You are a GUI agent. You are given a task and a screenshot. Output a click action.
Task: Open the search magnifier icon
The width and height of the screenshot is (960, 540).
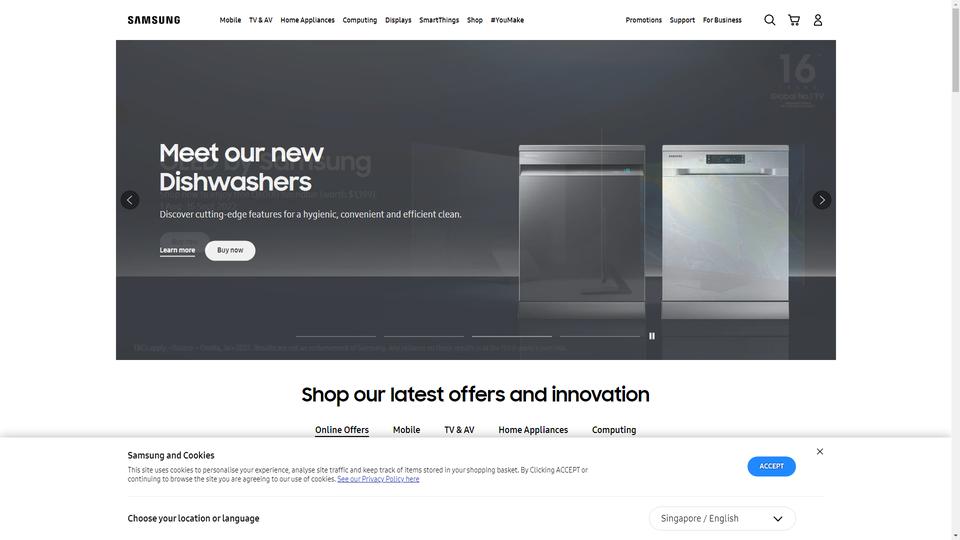point(770,20)
